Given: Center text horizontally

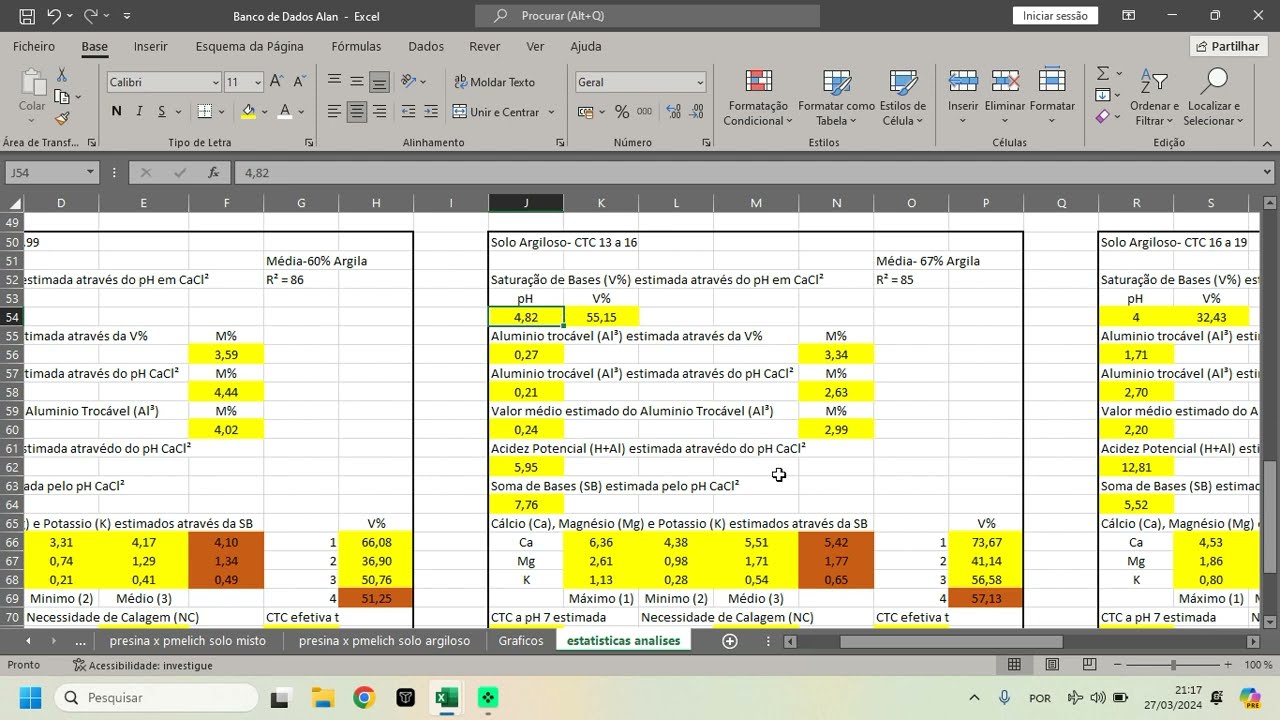Looking at the screenshot, I should pyautogui.click(x=357, y=112).
